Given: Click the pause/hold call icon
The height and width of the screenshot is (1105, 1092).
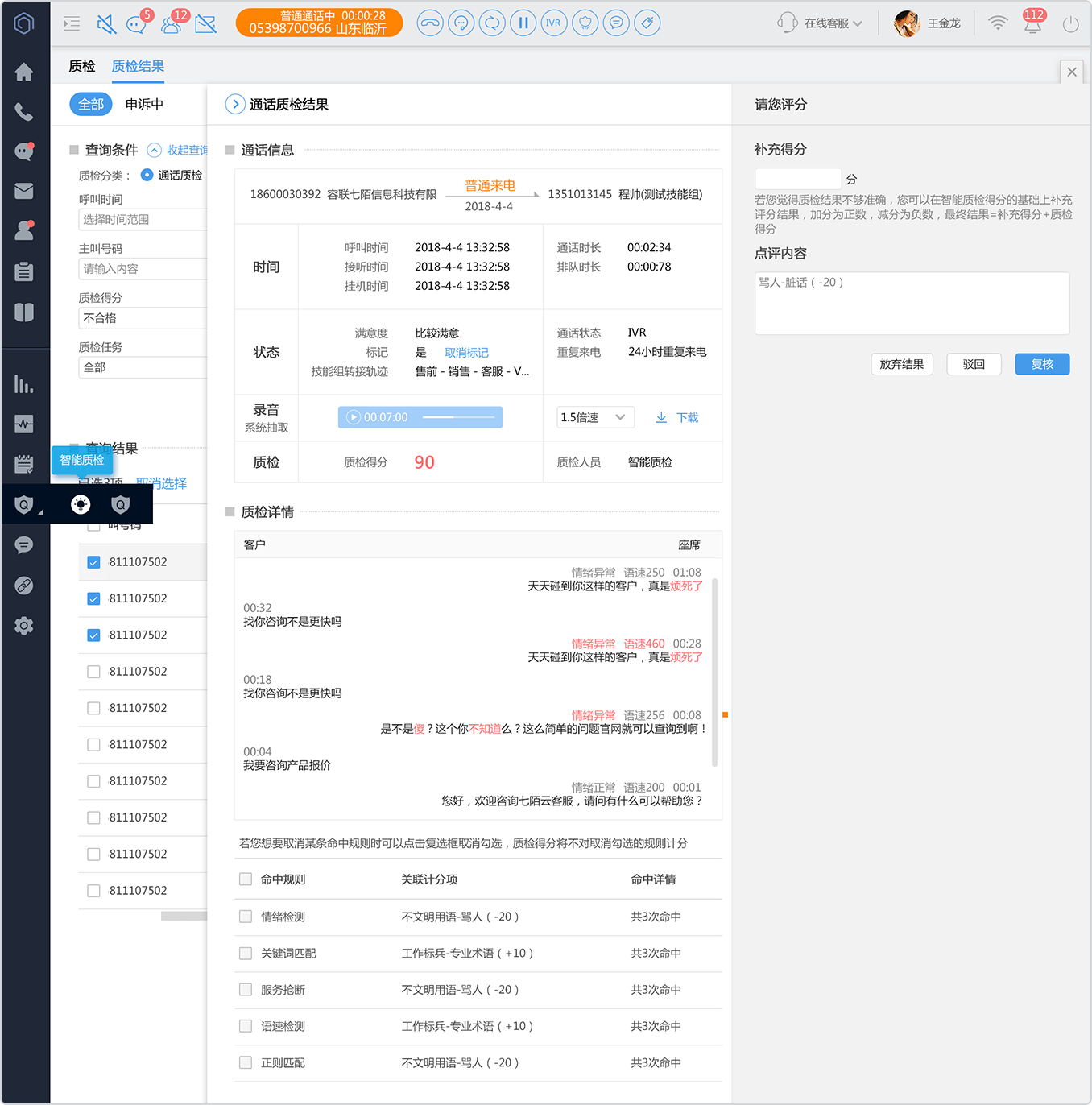Looking at the screenshot, I should [x=523, y=23].
